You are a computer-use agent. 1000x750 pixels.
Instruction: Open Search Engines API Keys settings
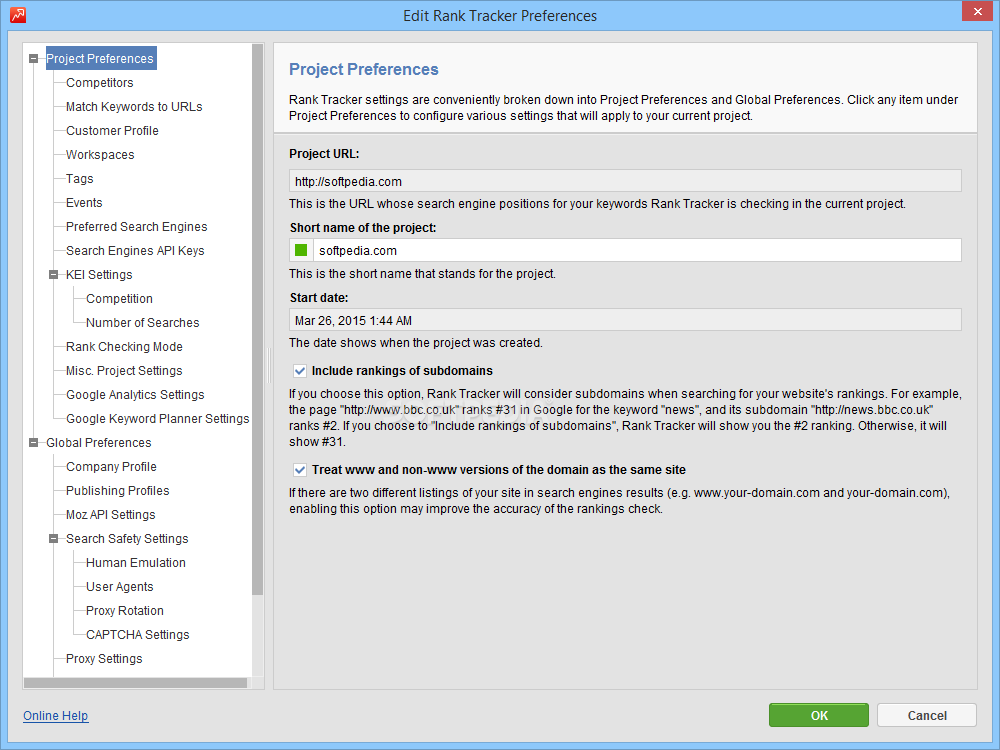135,251
